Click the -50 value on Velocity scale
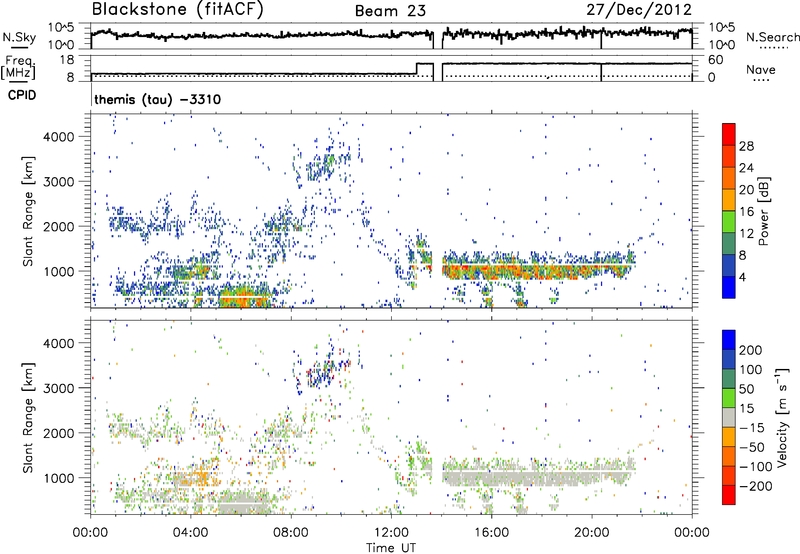Screen dimensions: 800x554 pos(753,447)
